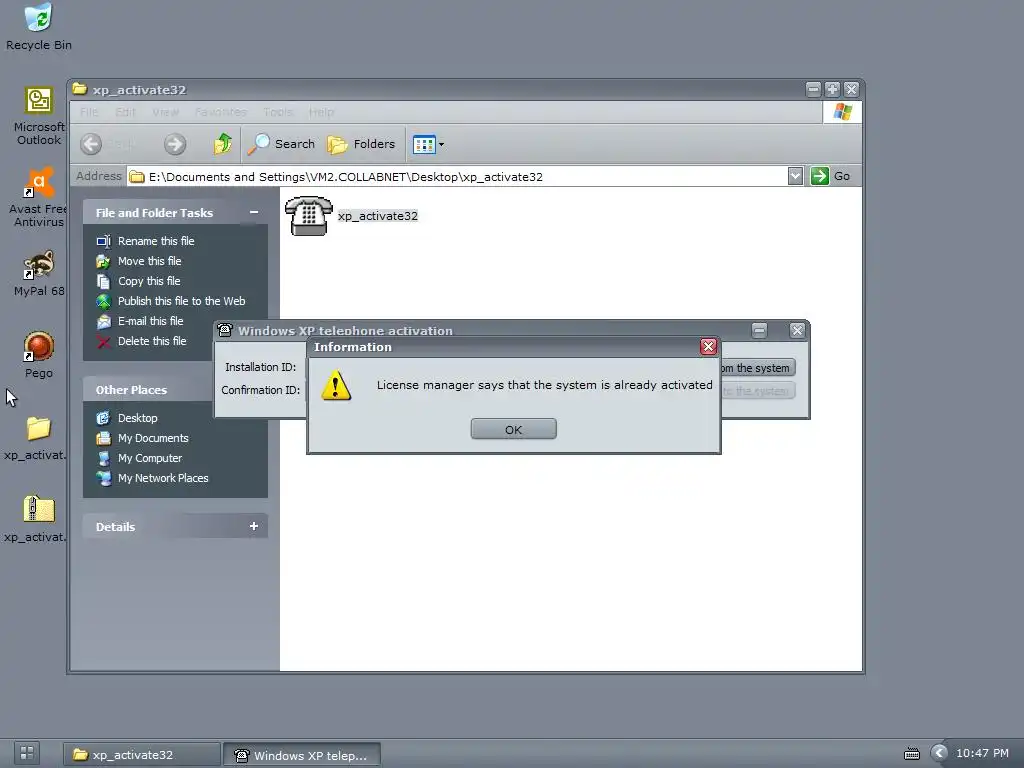The width and height of the screenshot is (1024, 768).
Task: Toggle the Folders pane button
Action: pyautogui.click(x=361, y=144)
